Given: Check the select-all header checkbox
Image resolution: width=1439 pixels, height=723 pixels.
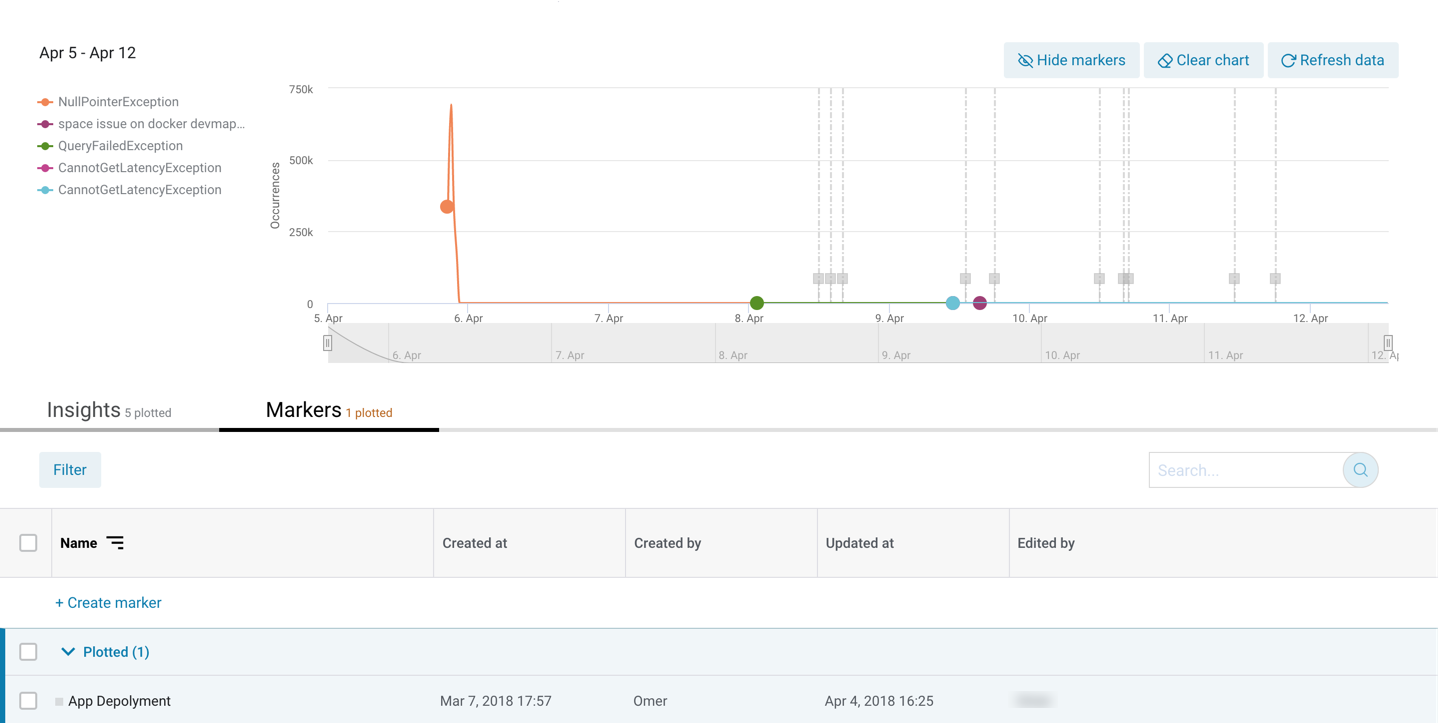Looking at the screenshot, I should pyautogui.click(x=28, y=543).
